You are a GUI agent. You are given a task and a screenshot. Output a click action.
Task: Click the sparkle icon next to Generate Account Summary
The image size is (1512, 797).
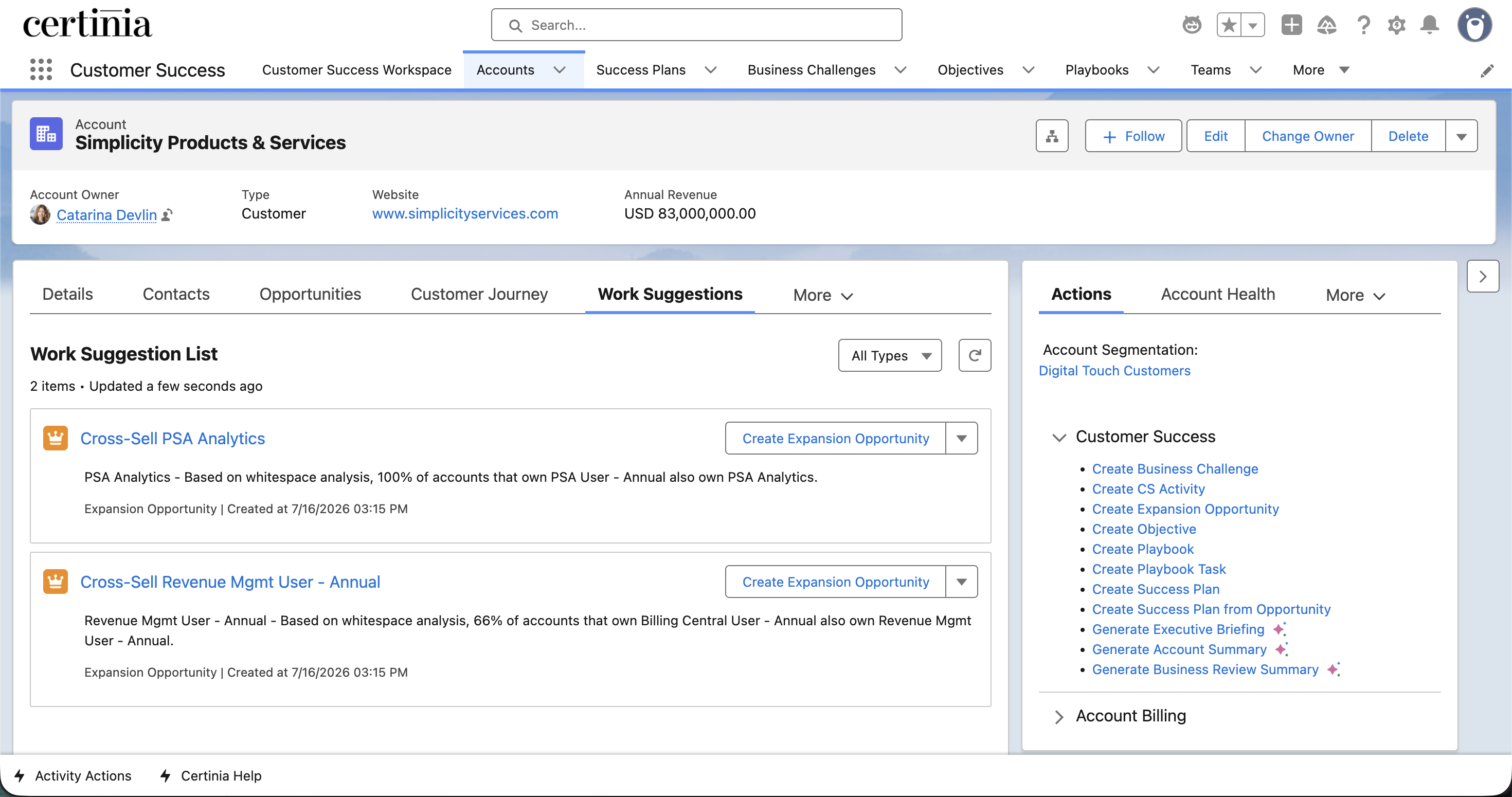pos(1281,649)
